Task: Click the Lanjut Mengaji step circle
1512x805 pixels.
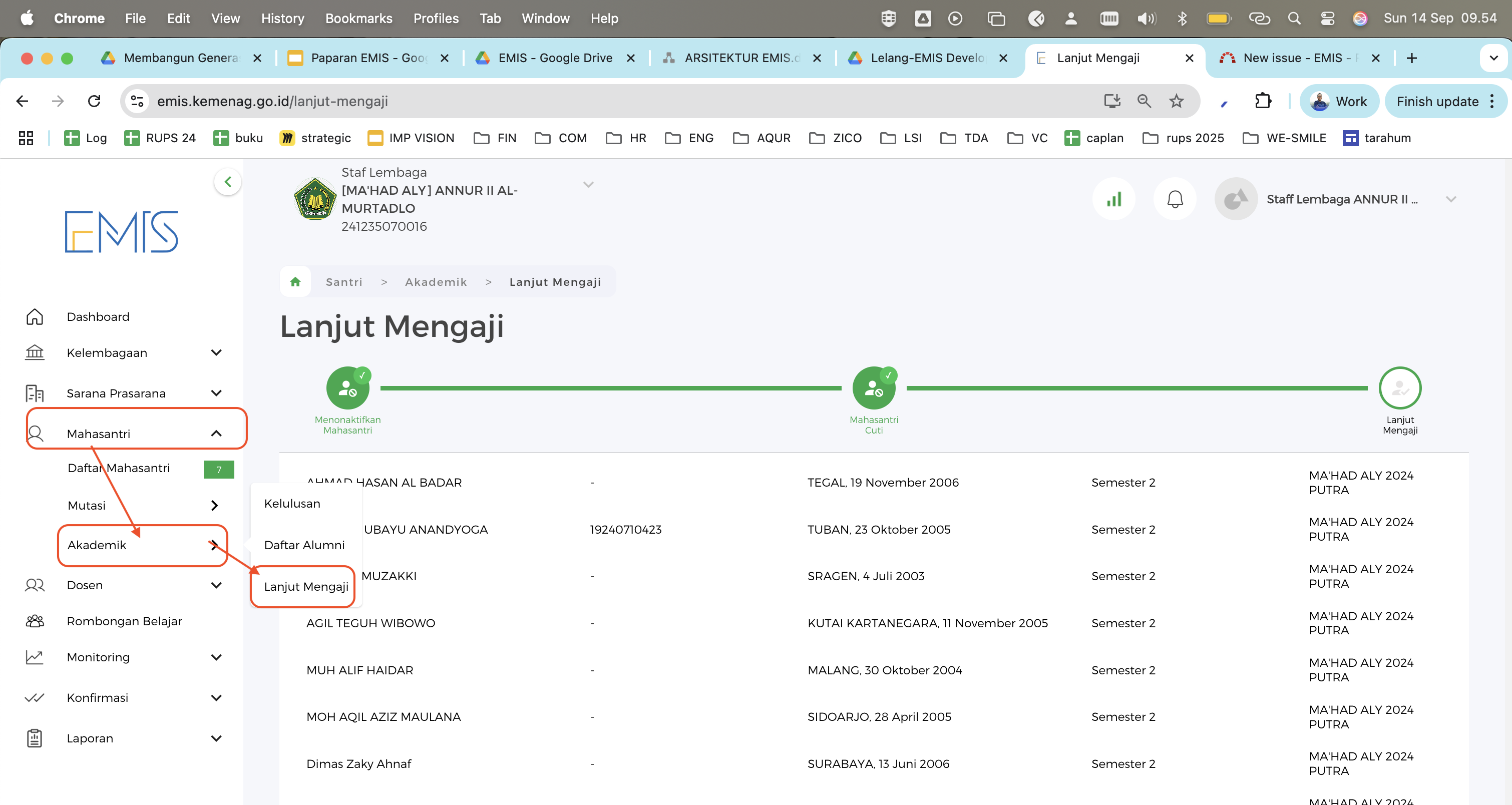Action: [x=1399, y=388]
